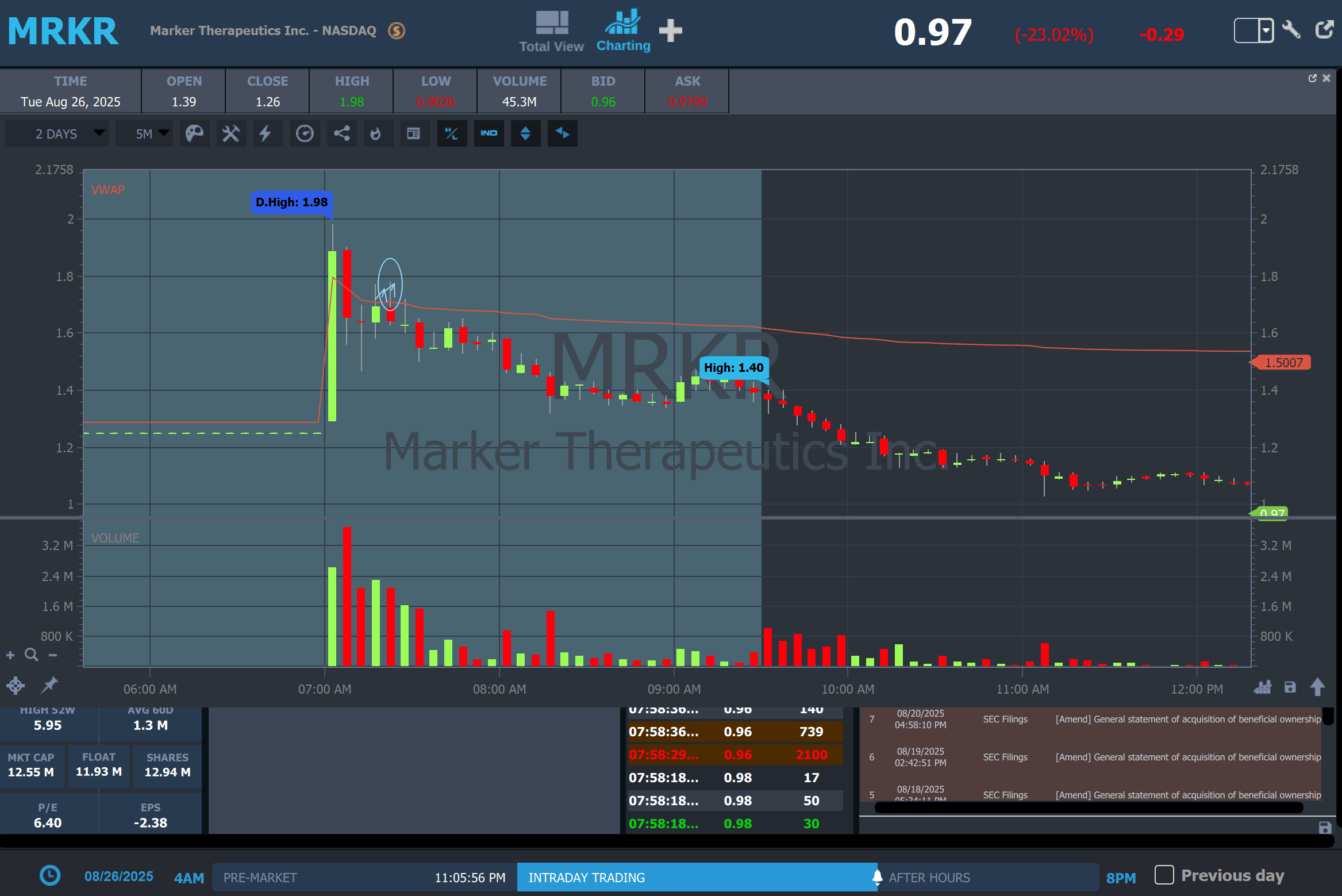Expand the 2 DAYS range dropdown
Image resolution: width=1342 pixels, height=896 pixels.
(x=56, y=134)
